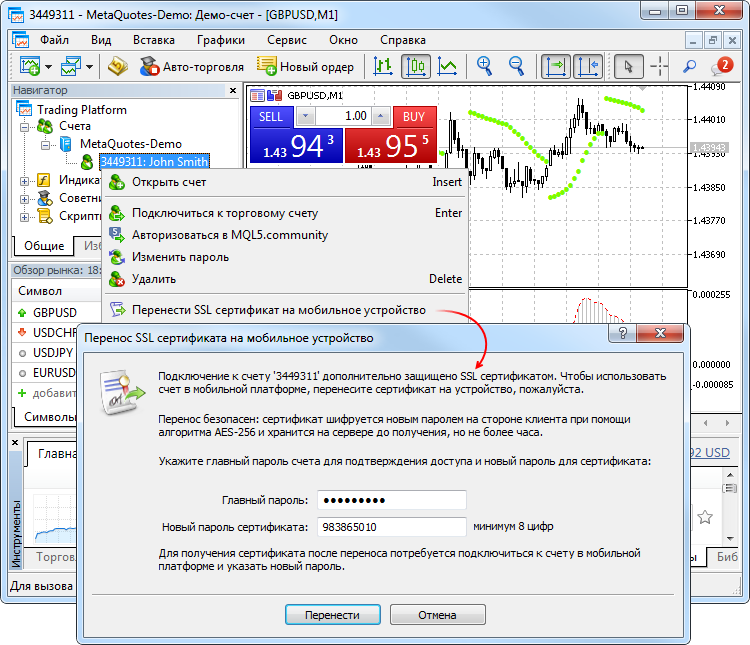Screen dimensions: 750x645
Task: Switch chart to candlestick mode
Action: click(415, 66)
